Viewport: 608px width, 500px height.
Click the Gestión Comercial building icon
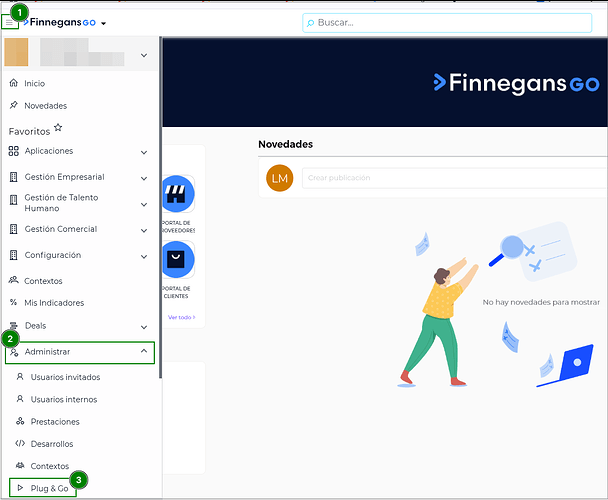pyautogui.click(x=14, y=229)
